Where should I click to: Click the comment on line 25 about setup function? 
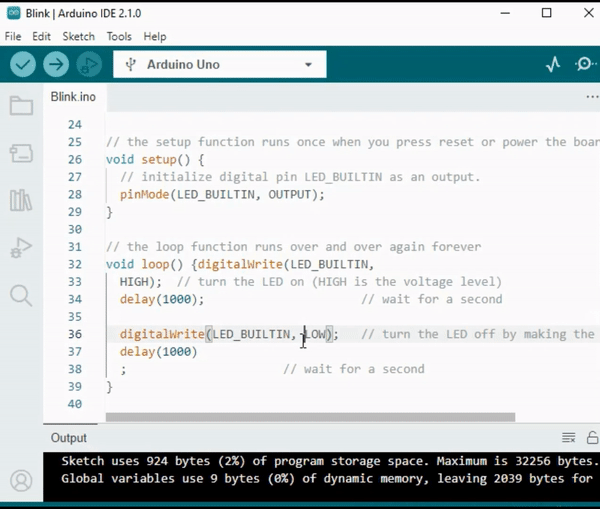click(x=353, y=142)
